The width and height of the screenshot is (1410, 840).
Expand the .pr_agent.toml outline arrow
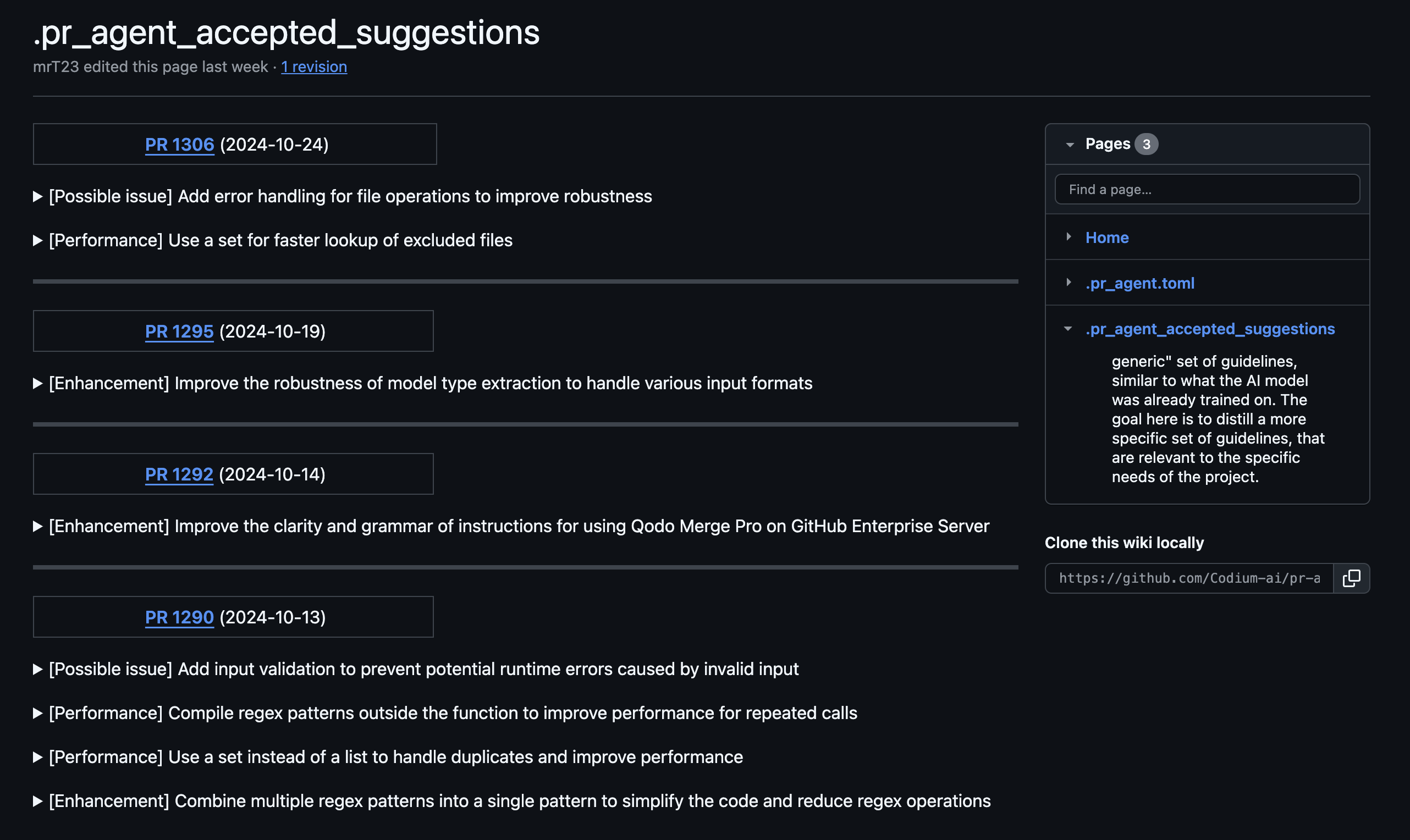(1068, 283)
